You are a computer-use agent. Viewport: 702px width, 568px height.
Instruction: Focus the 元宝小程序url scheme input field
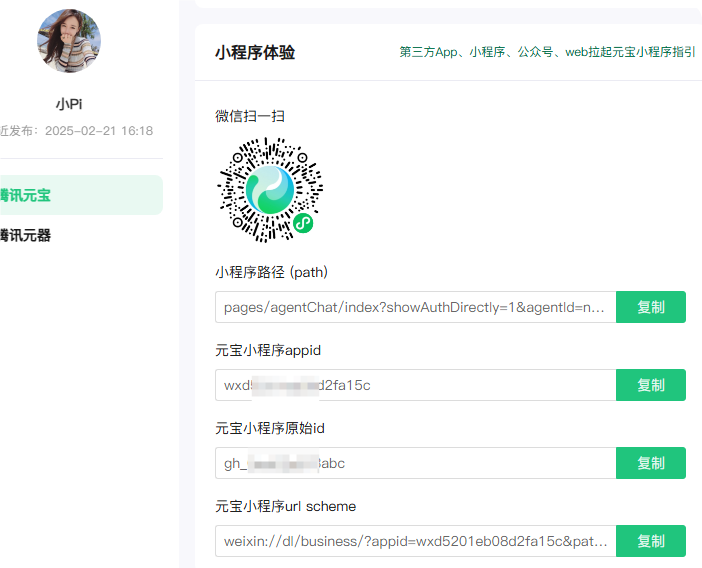[x=415, y=541]
